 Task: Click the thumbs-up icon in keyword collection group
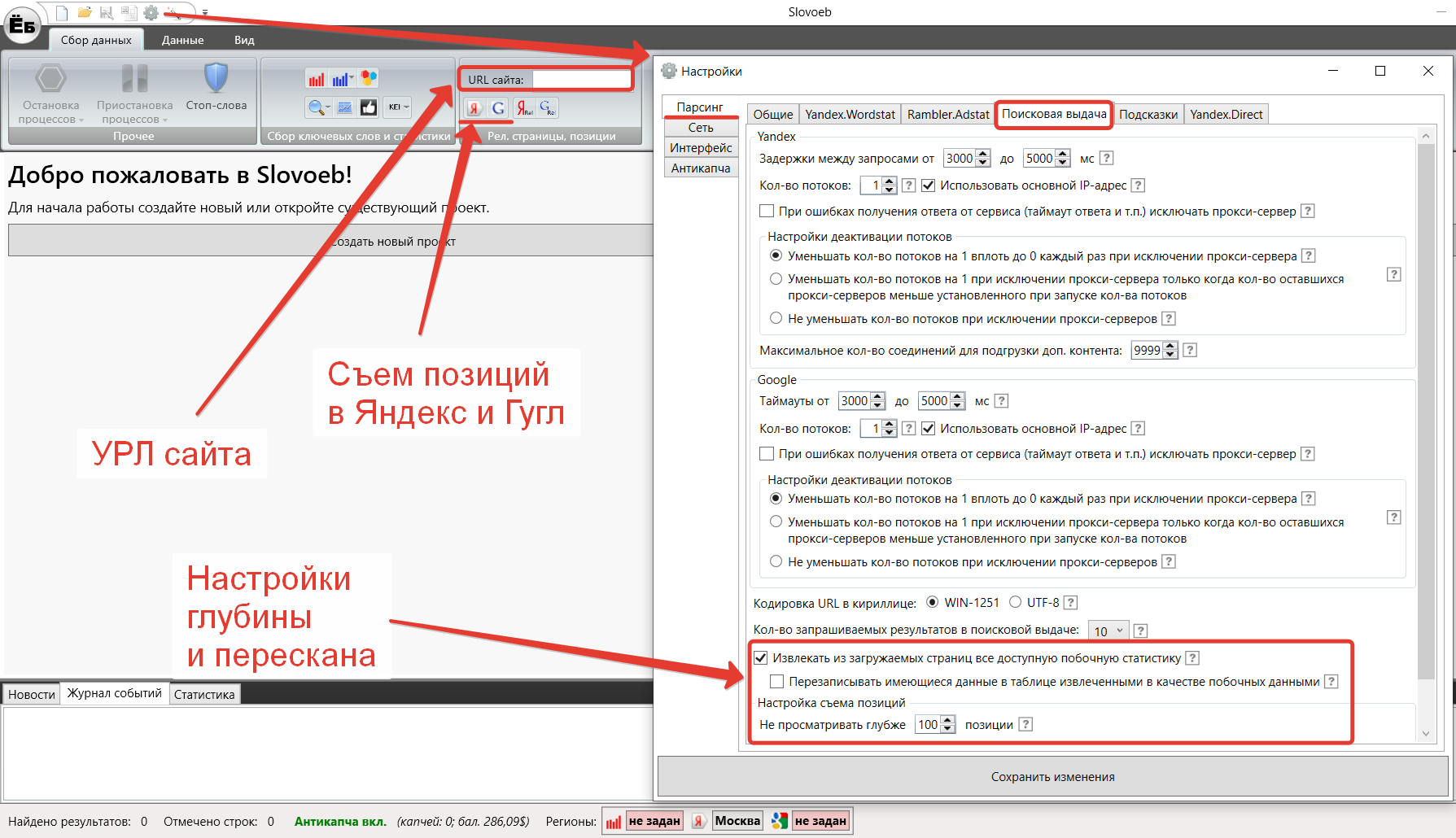click(x=369, y=107)
